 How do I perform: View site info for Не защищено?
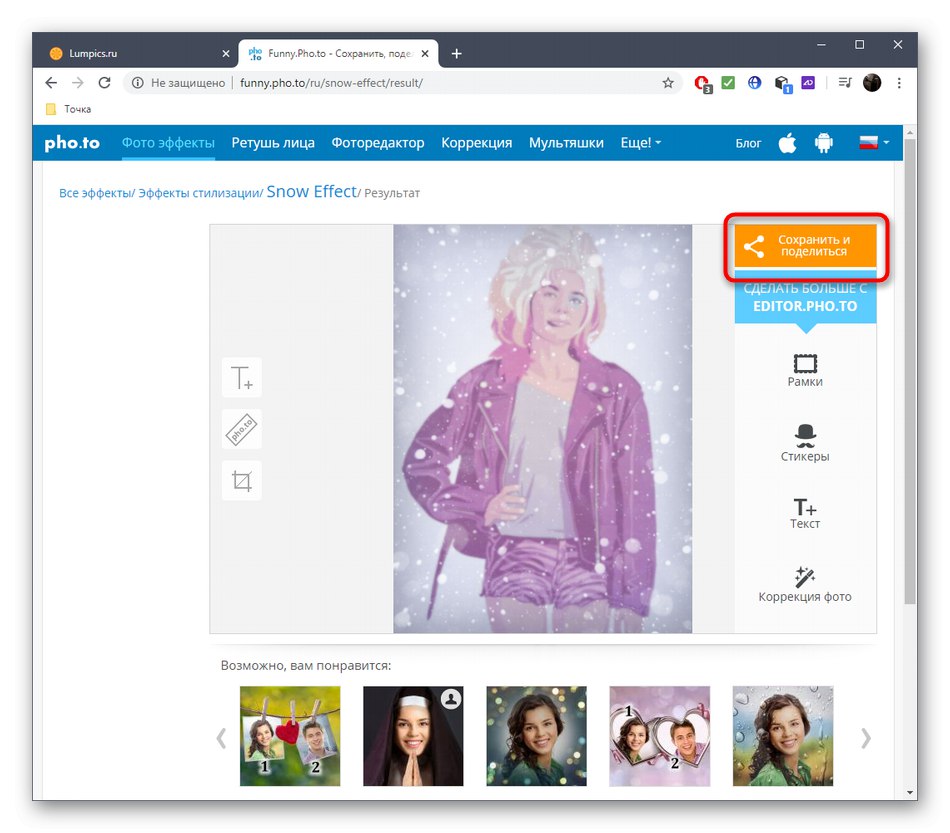(179, 83)
